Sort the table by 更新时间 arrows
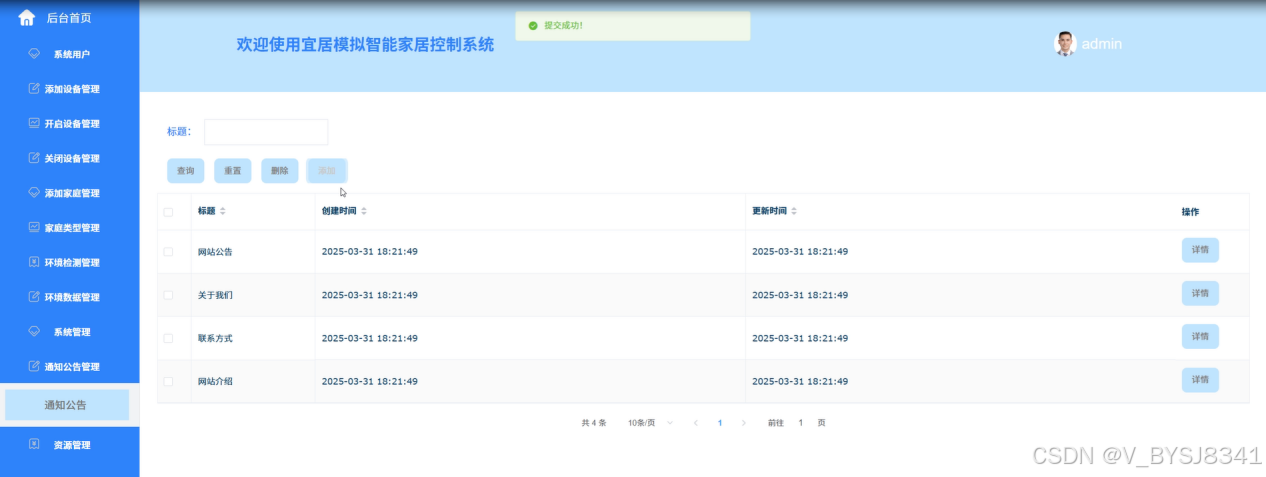The height and width of the screenshot is (477, 1266). click(x=794, y=211)
